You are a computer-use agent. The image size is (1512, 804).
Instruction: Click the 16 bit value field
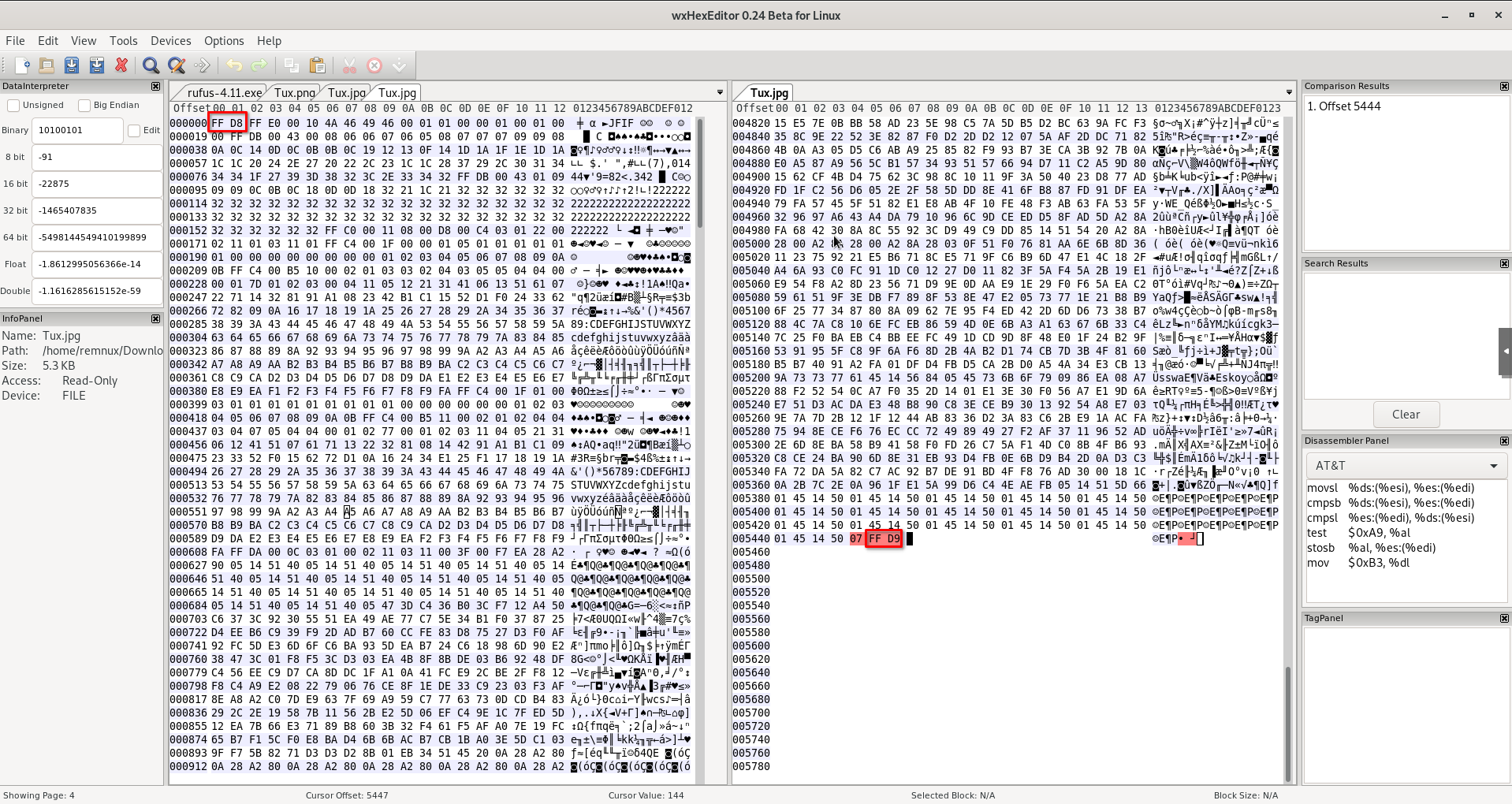click(x=97, y=184)
